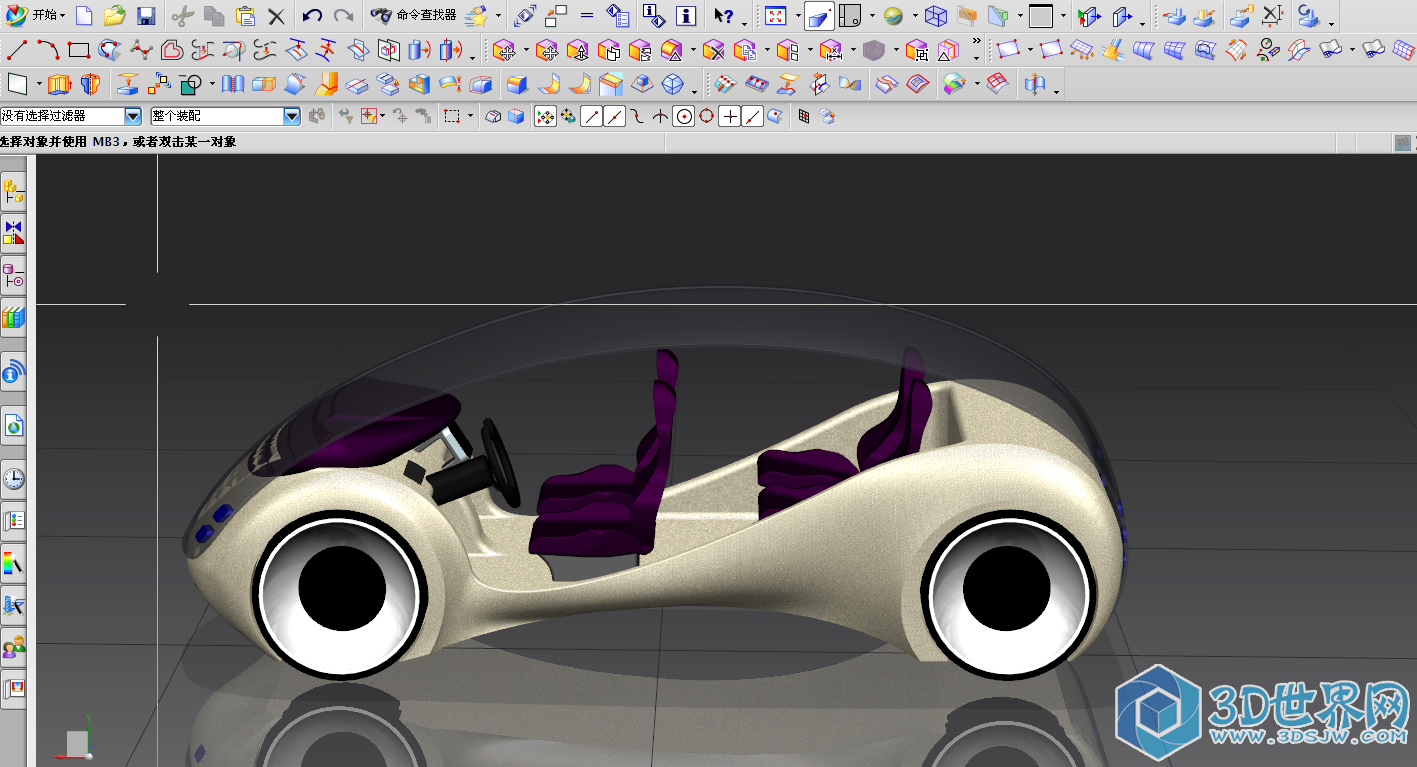
Task: Choose the heart-shaped offset curve icon
Action: (172, 50)
